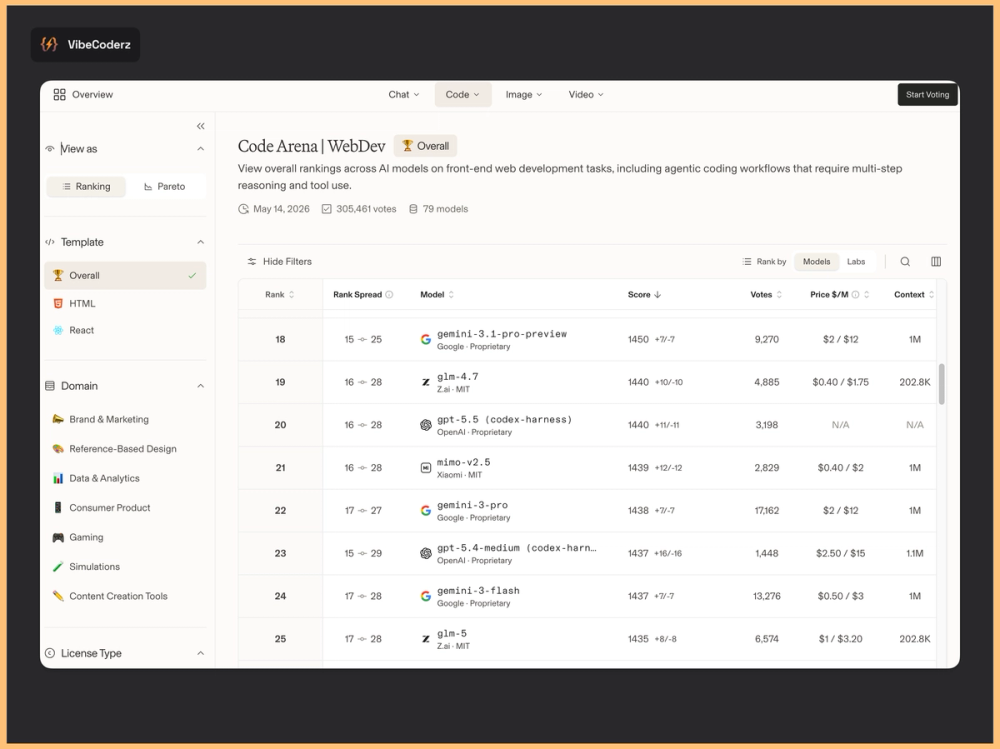Collapse the Template section

tap(200, 242)
